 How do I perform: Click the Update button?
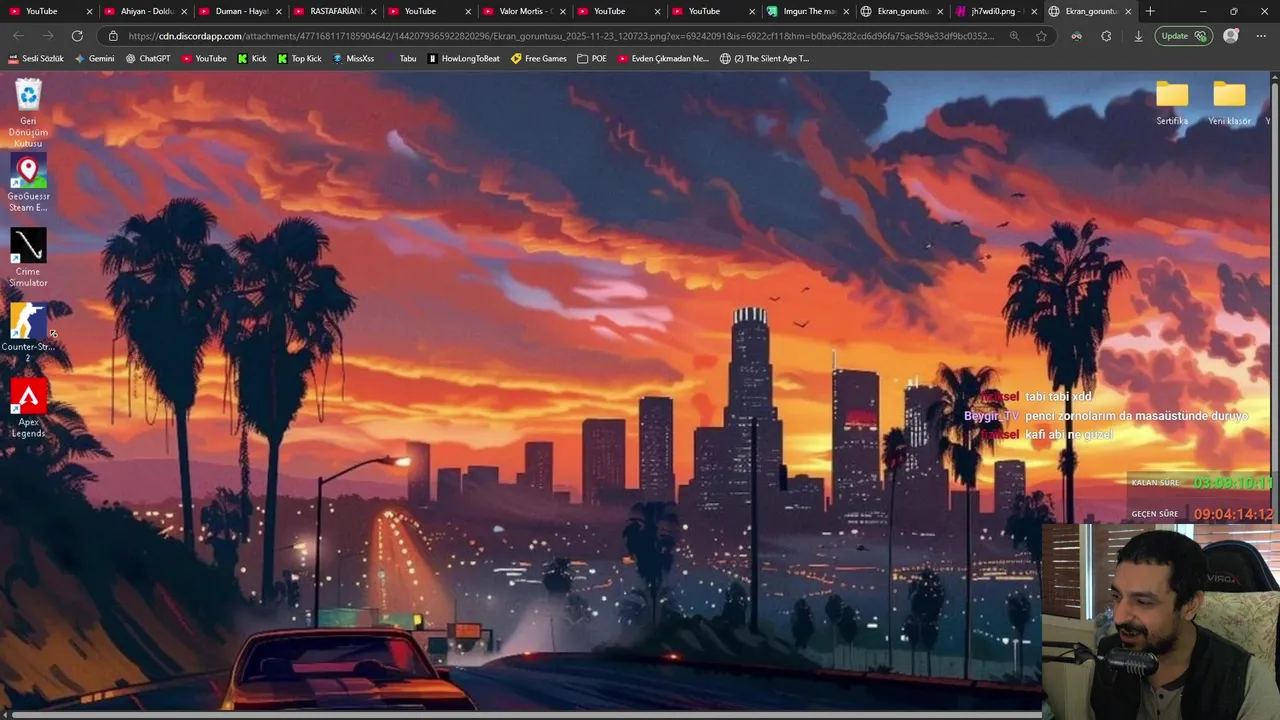click(1182, 36)
